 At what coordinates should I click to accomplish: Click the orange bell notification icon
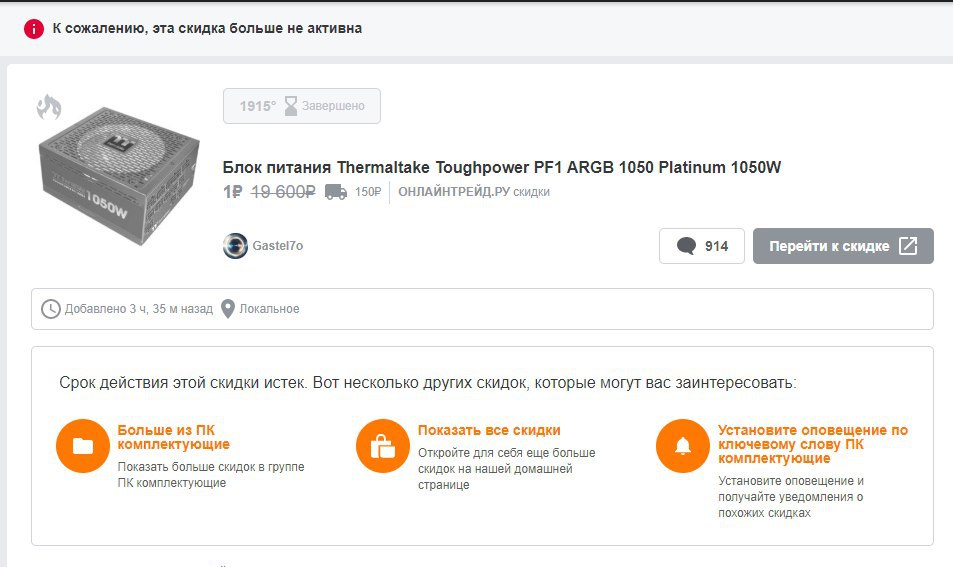coord(683,446)
